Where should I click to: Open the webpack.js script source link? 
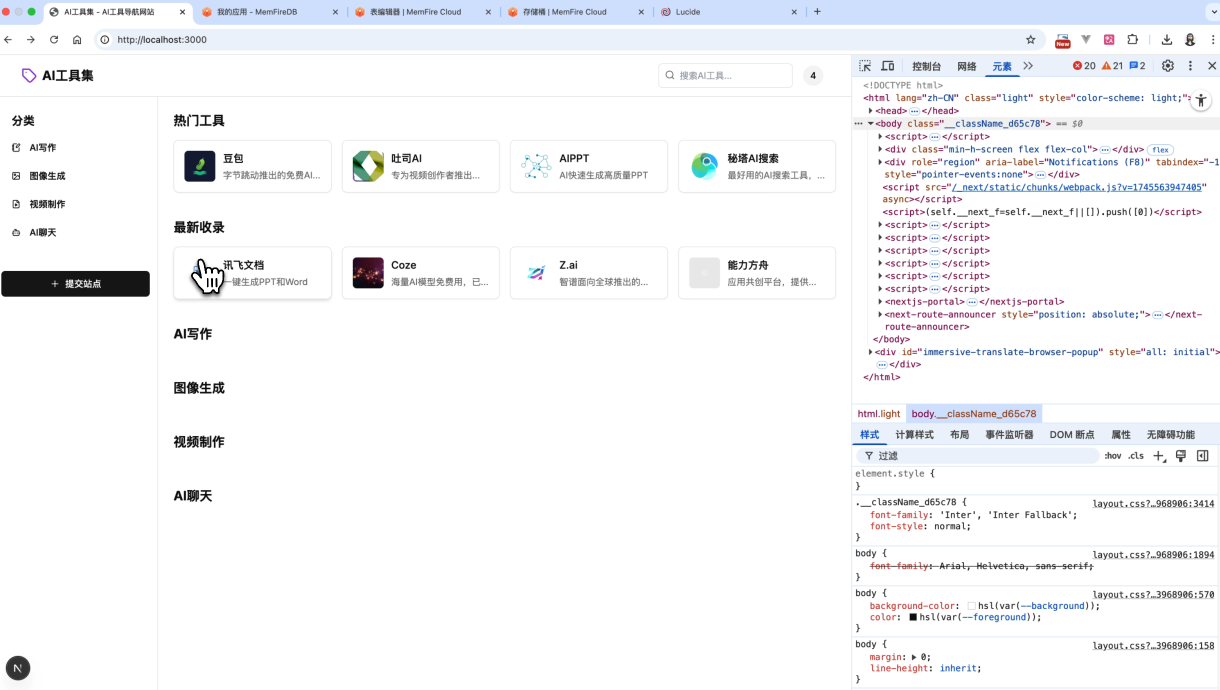click(1078, 187)
